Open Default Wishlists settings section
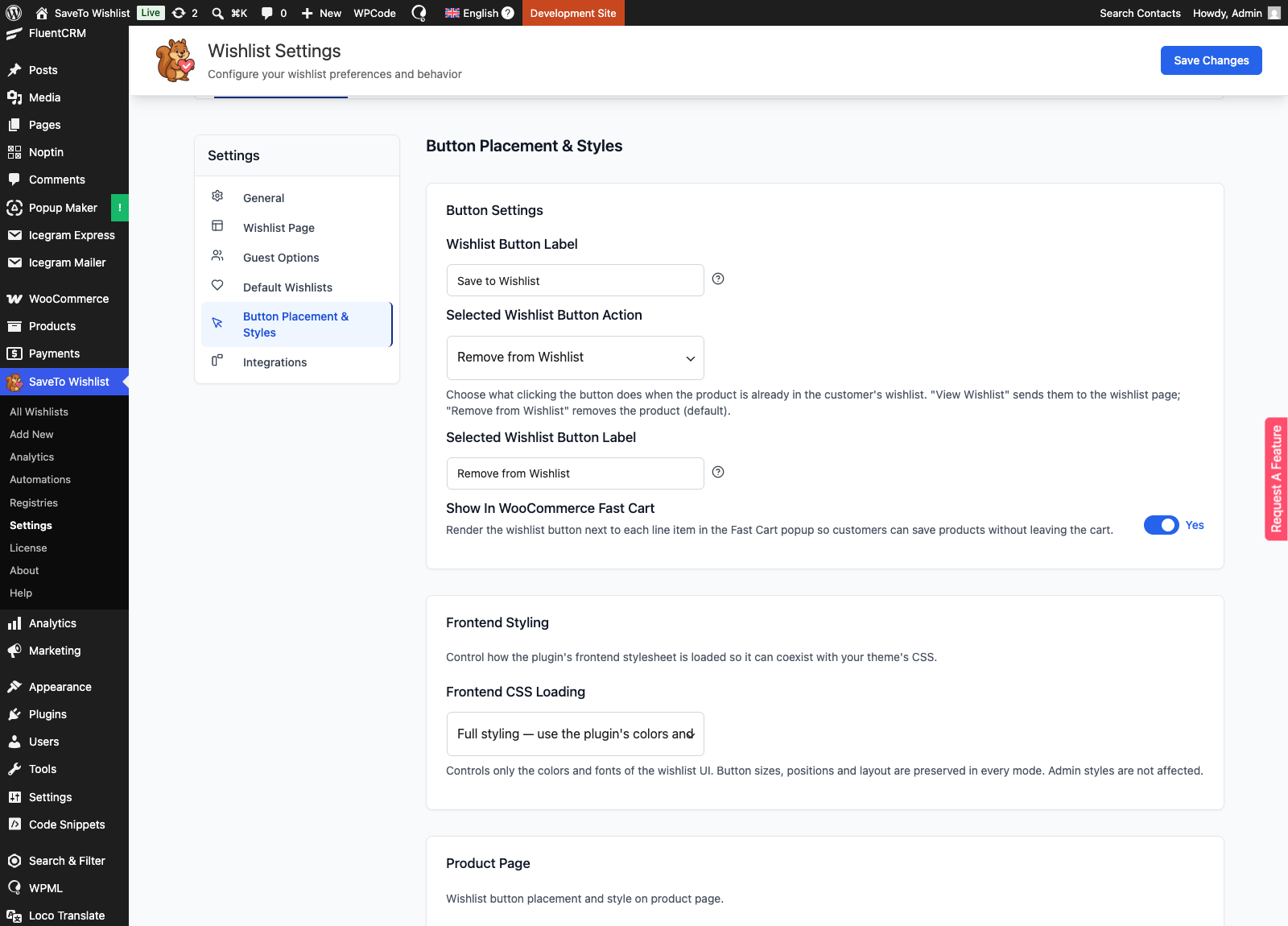Viewport: 1288px width, 926px height. [296, 287]
